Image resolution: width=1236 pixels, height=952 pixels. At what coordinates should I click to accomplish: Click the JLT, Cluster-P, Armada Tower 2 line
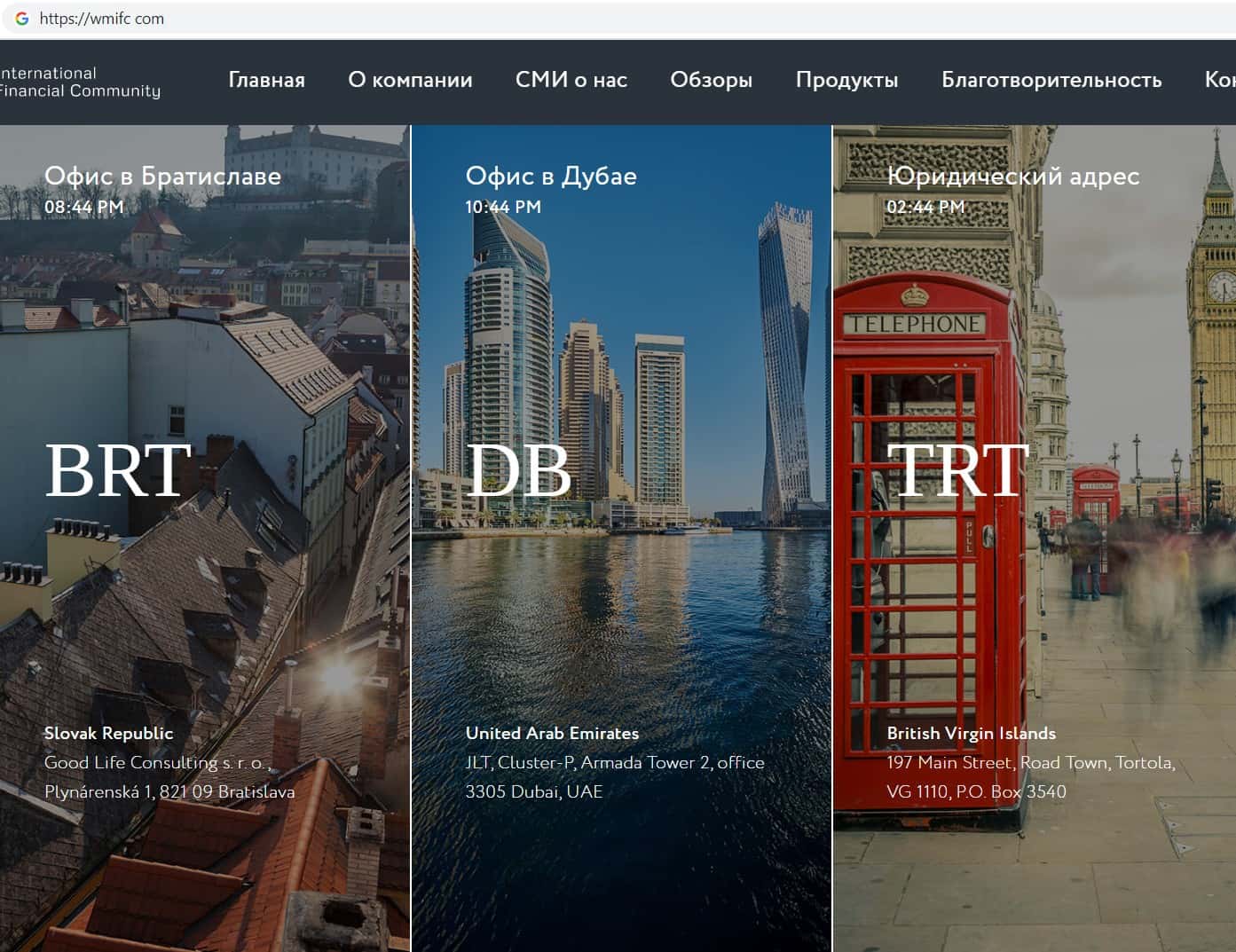[x=615, y=762]
